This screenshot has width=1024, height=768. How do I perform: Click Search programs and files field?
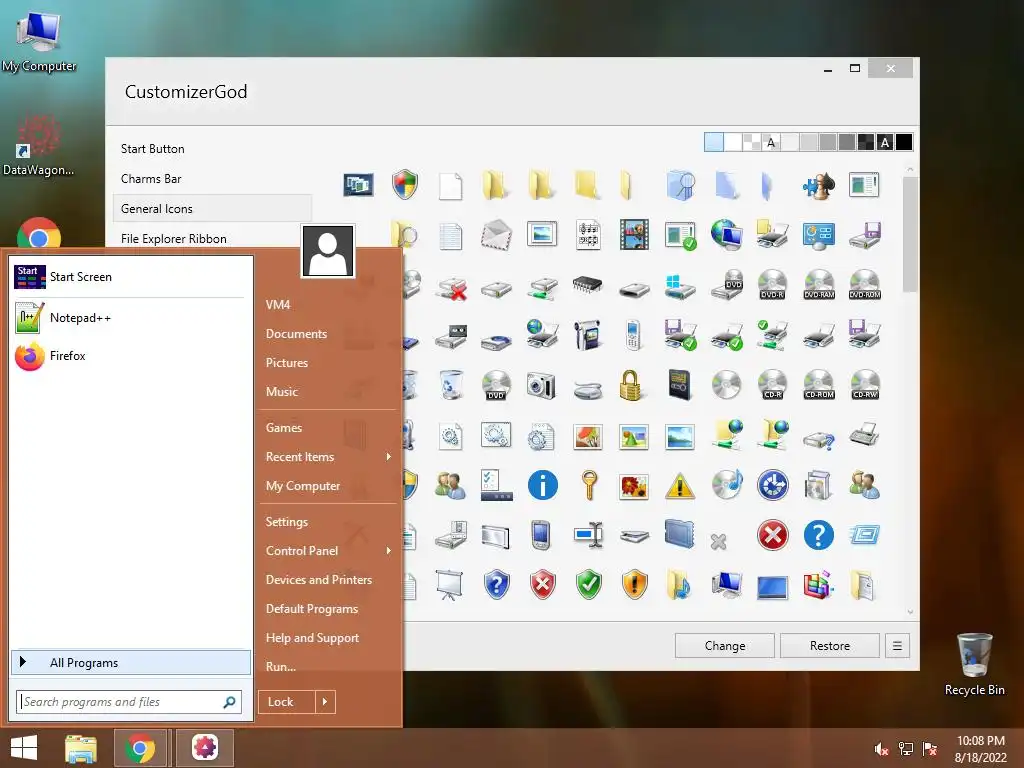129,702
